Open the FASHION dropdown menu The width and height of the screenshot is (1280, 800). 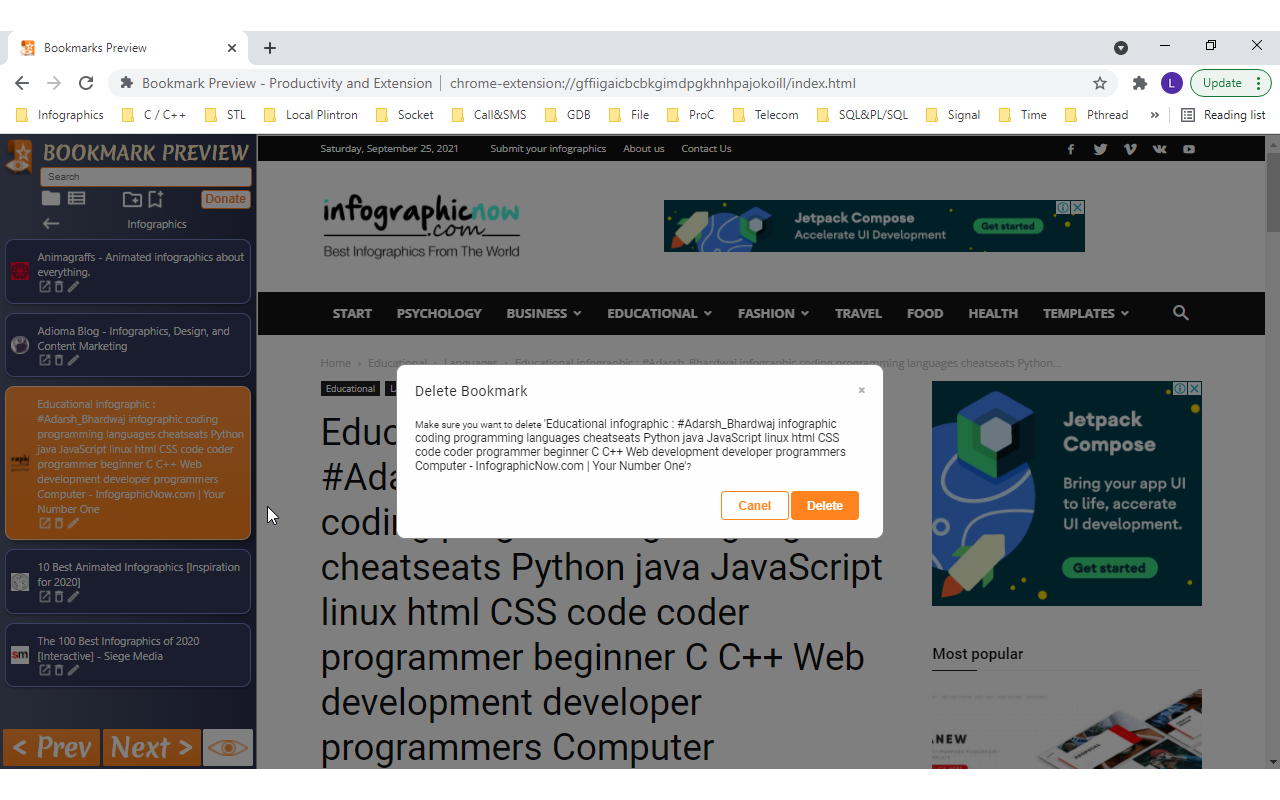[772, 313]
